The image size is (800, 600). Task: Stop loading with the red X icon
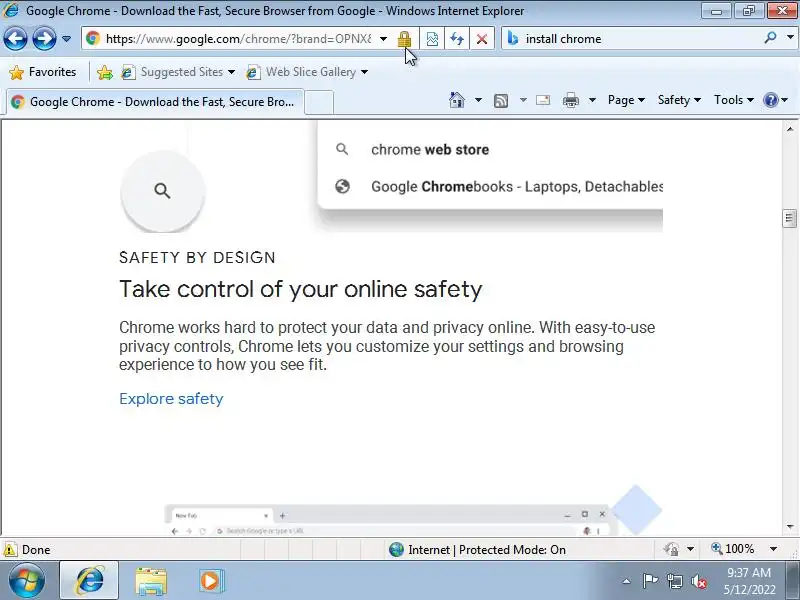482,39
